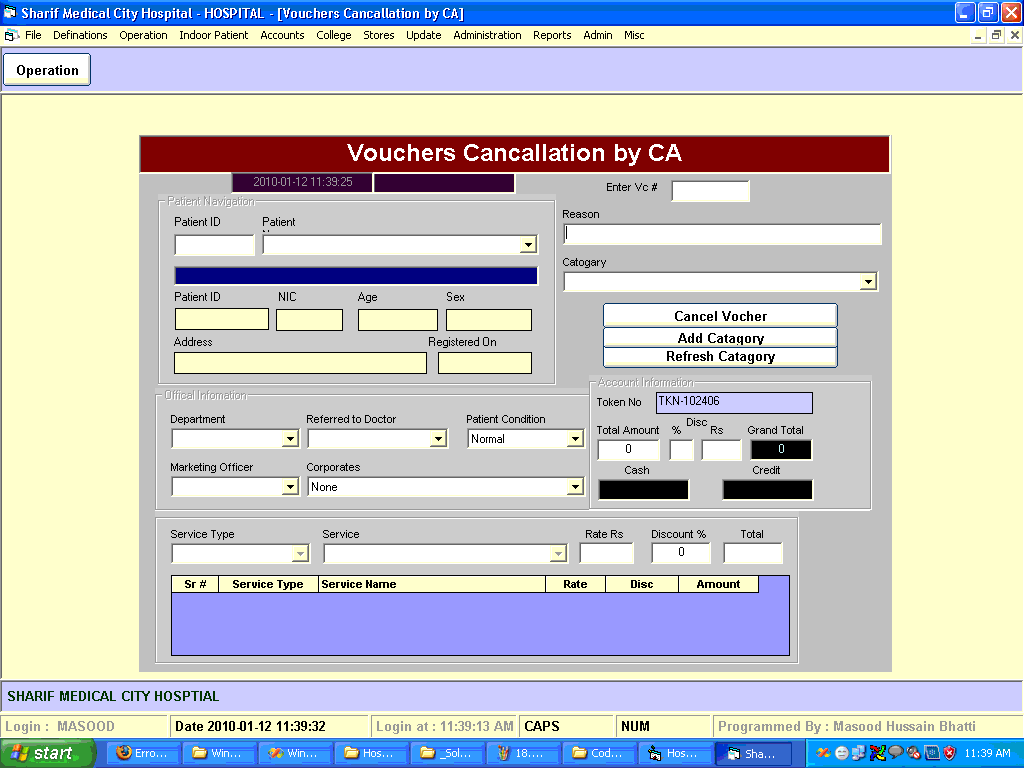Click the Disc column header
This screenshot has width=1024, height=768.
pos(642,584)
